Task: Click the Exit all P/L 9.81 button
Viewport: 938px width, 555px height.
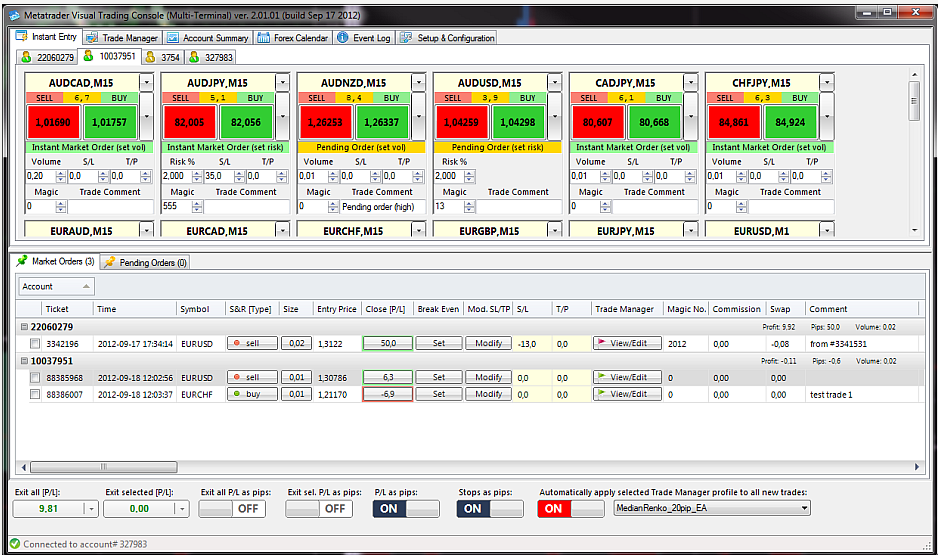Action: click(48, 509)
